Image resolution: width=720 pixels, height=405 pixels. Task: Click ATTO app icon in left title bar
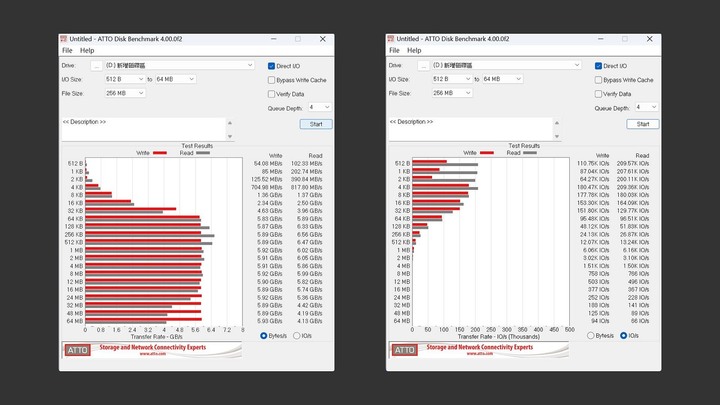[x=64, y=39]
